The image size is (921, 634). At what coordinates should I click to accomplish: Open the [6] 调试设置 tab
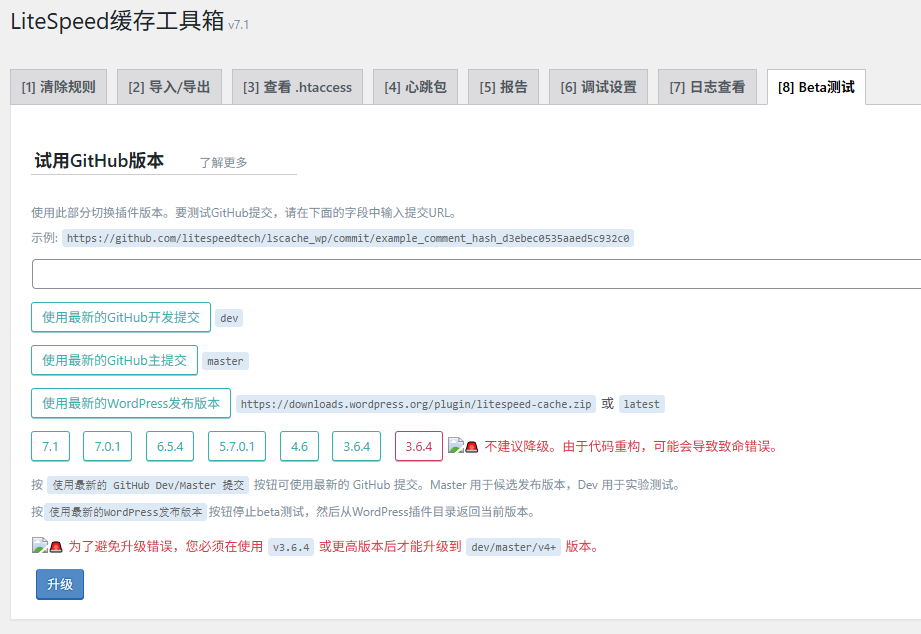pyautogui.click(x=599, y=87)
